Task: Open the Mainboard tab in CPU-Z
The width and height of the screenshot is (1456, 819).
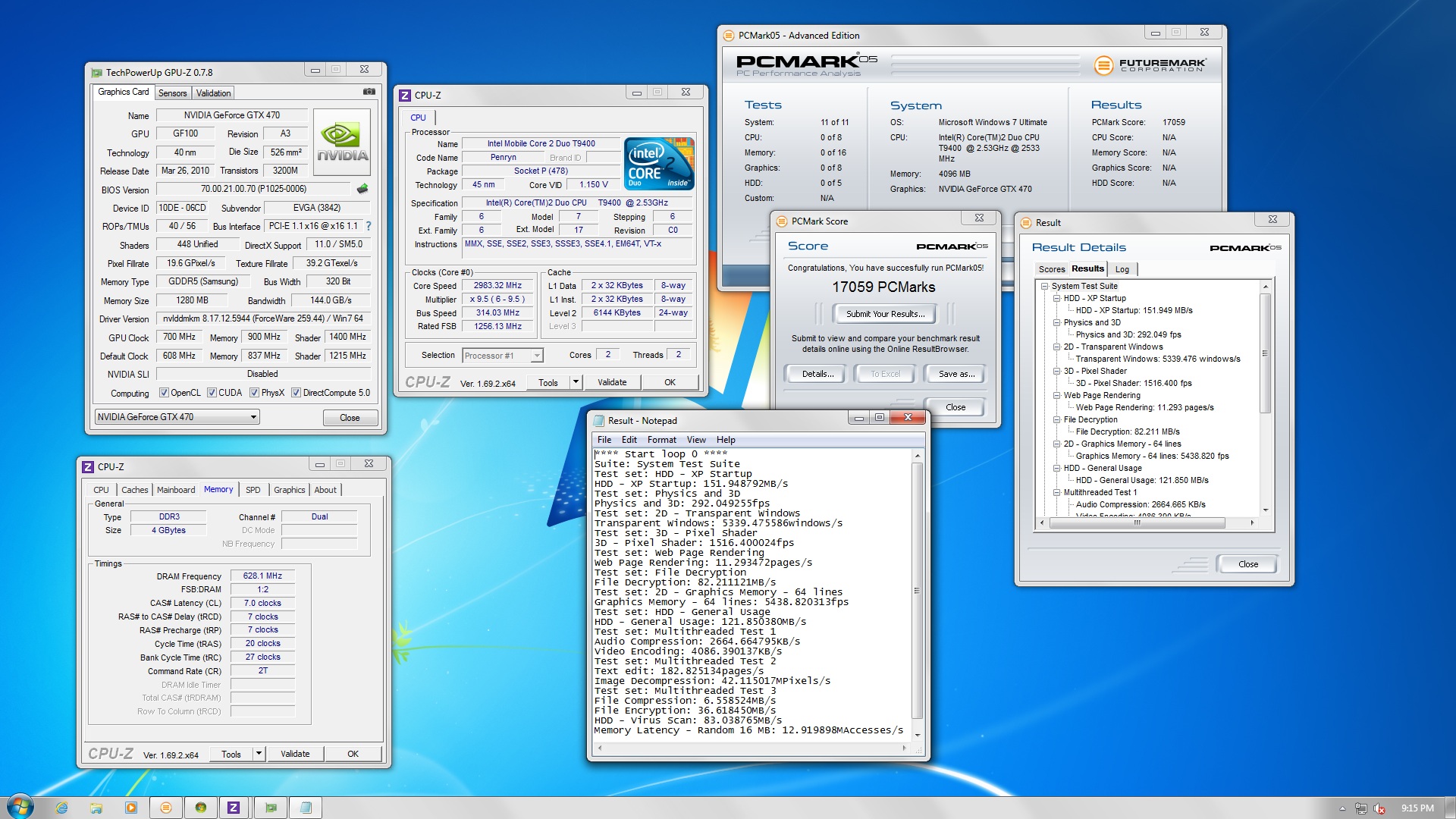Action: (x=176, y=490)
